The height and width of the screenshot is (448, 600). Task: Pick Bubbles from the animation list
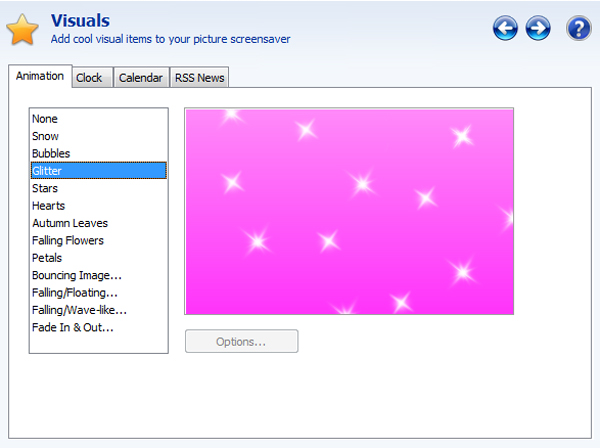coord(51,154)
